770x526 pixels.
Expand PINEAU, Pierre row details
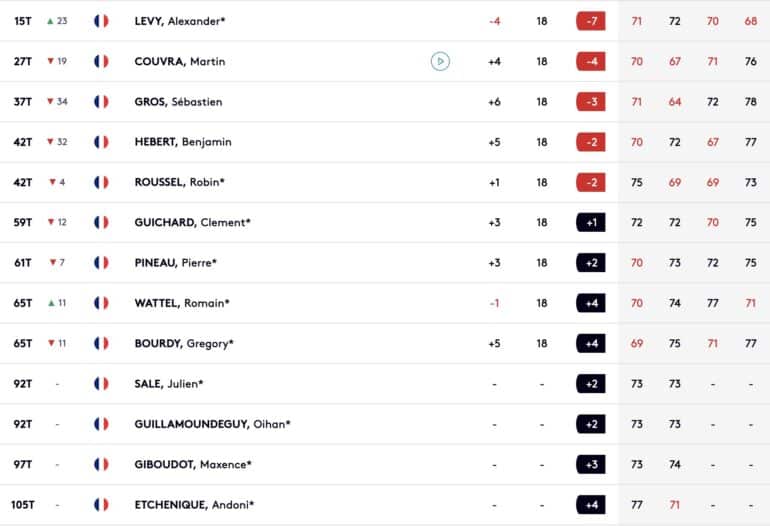[x=385, y=263]
